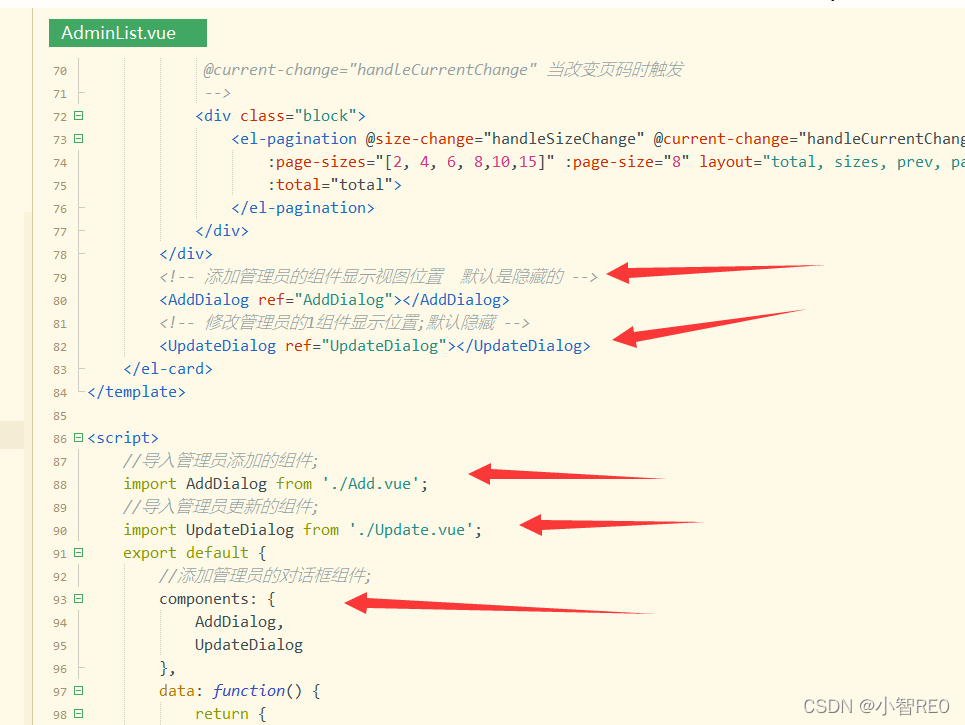
Task: Click the closing '</el-card>' tag
Action: coord(168,369)
